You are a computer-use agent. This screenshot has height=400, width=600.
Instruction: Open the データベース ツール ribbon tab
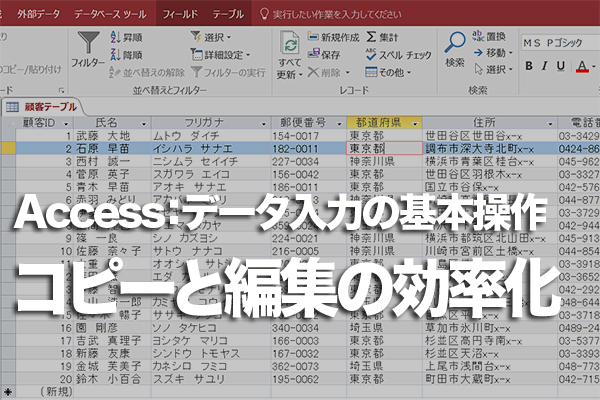pyautogui.click(x=110, y=14)
